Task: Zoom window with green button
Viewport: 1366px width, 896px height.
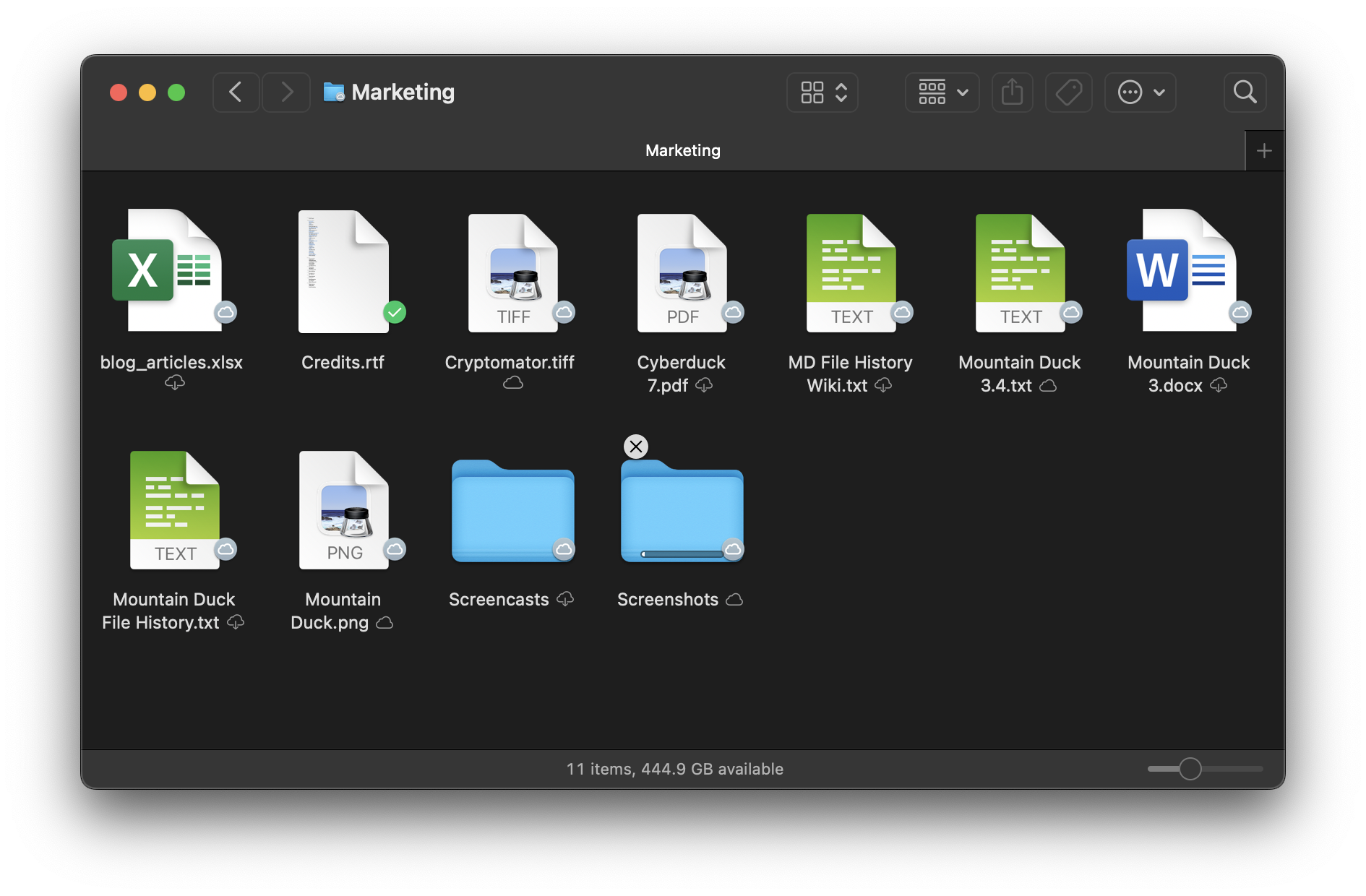Action: click(176, 92)
